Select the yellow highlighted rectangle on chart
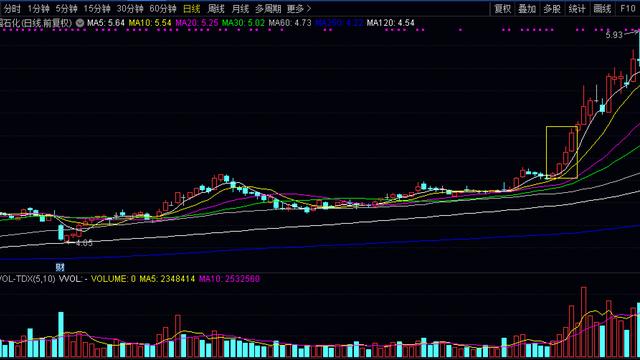Viewport: 640px width, 360px height. pyautogui.click(x=562, y=152)
